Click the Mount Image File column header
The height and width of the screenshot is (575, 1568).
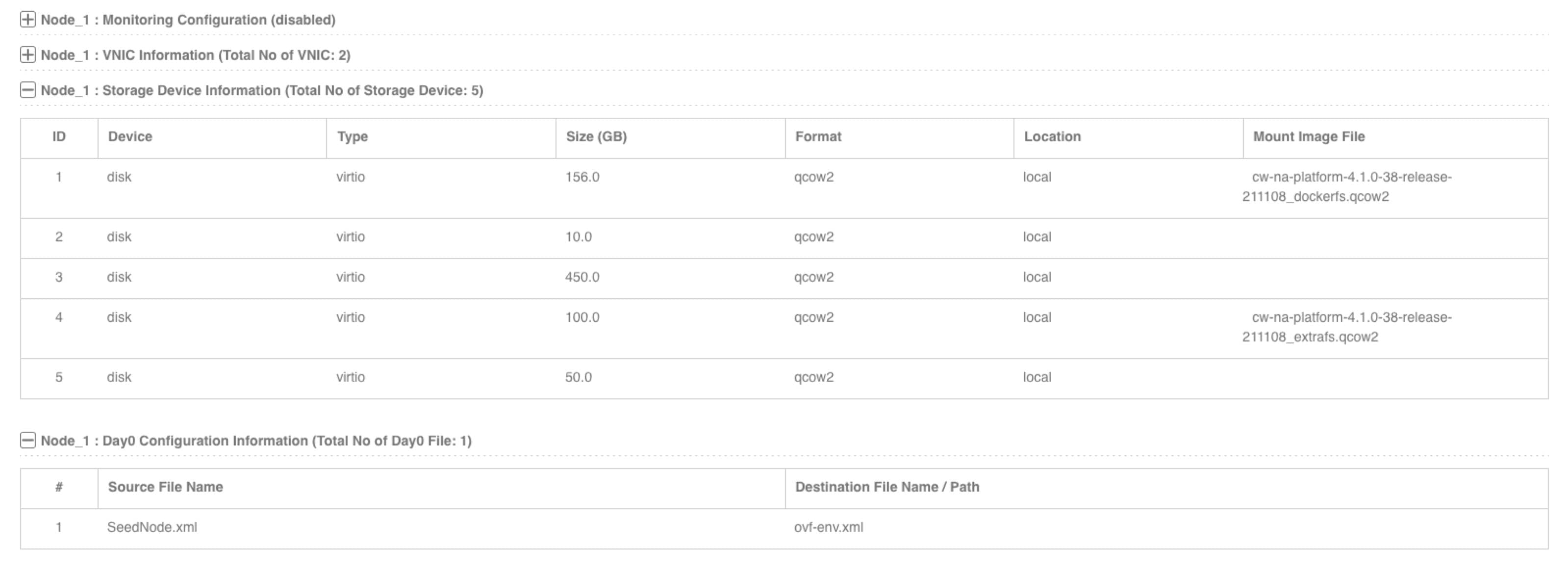click(x=1309, y=136)
